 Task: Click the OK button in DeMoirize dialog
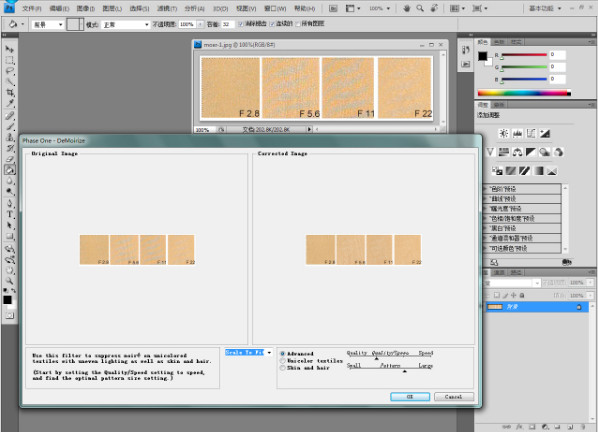(x=410, y=397)
